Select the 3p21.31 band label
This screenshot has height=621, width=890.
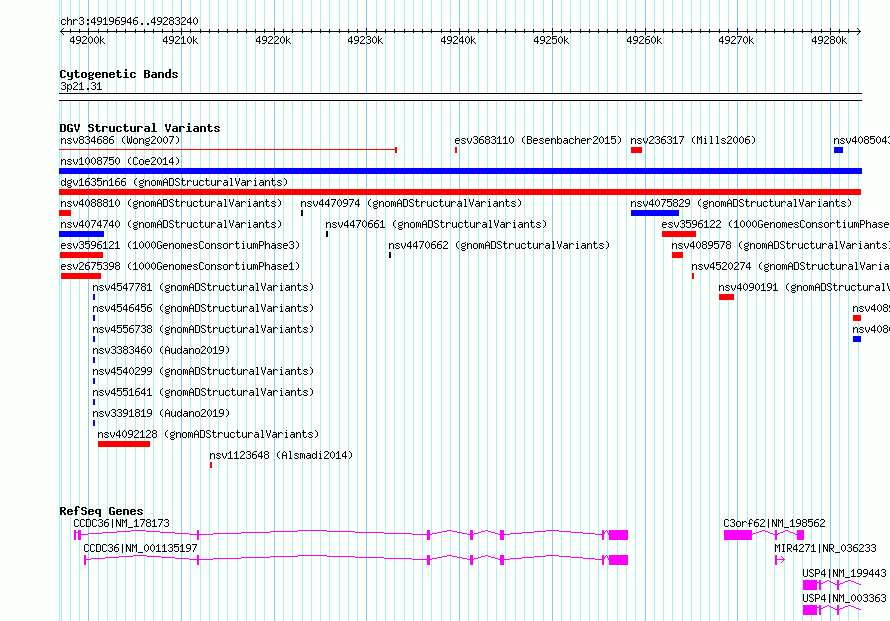tap(81, 86)
